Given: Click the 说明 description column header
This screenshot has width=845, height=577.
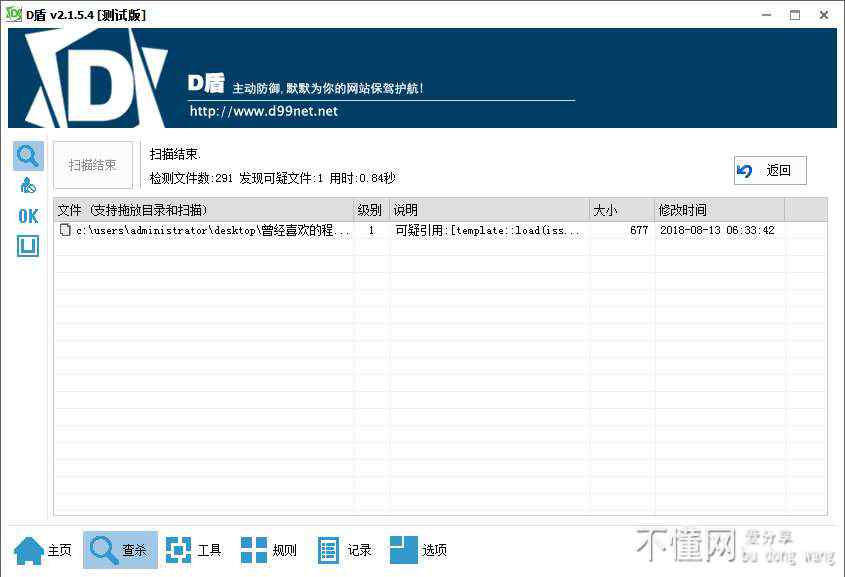Looking at the screenshot, I should coord(488,210).
